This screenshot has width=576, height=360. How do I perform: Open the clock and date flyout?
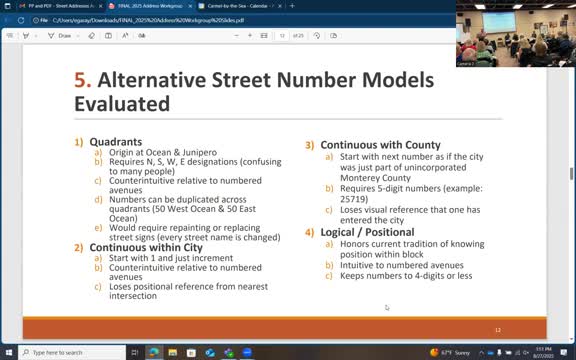(544, 353)
